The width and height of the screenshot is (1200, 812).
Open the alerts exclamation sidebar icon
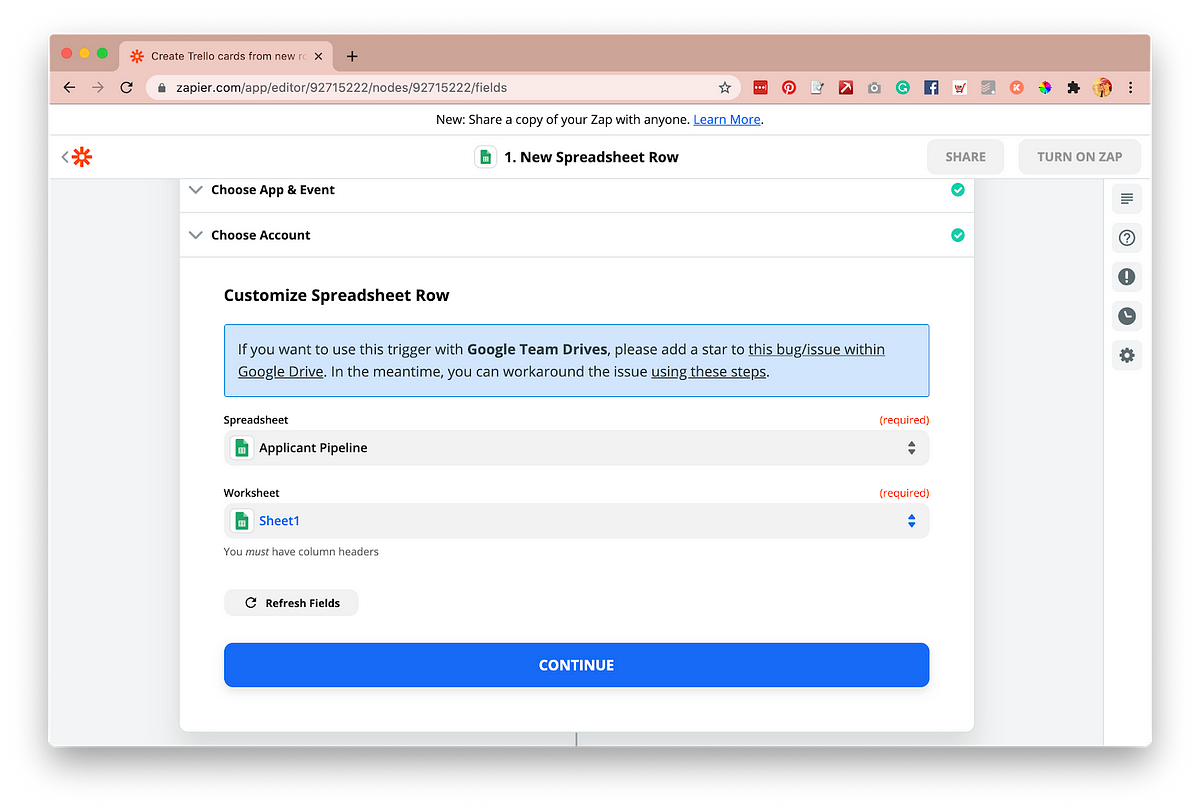point(1127,277)
